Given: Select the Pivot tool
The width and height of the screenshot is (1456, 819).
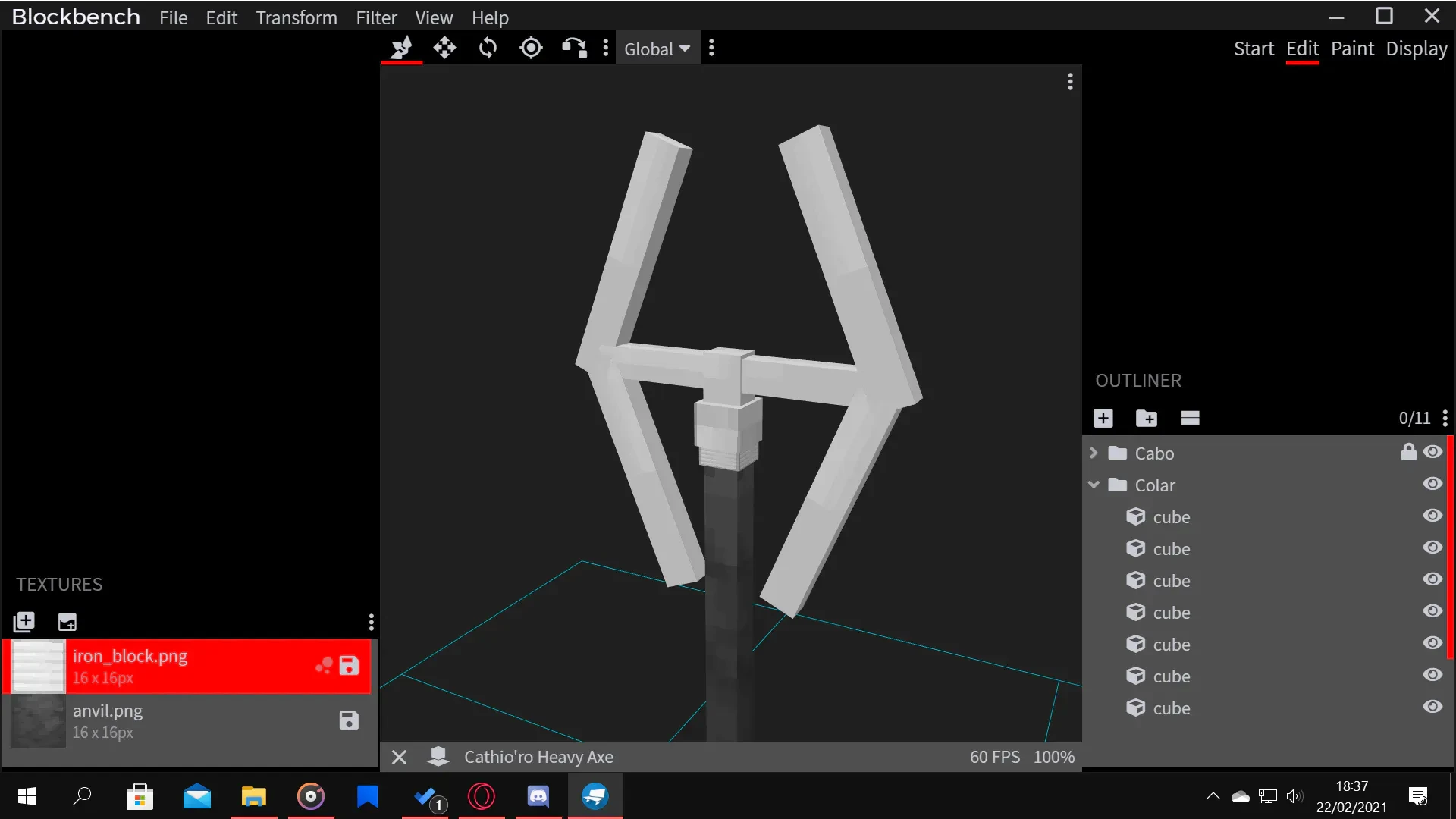Looking at the screenshot, I should pos(531,49).
